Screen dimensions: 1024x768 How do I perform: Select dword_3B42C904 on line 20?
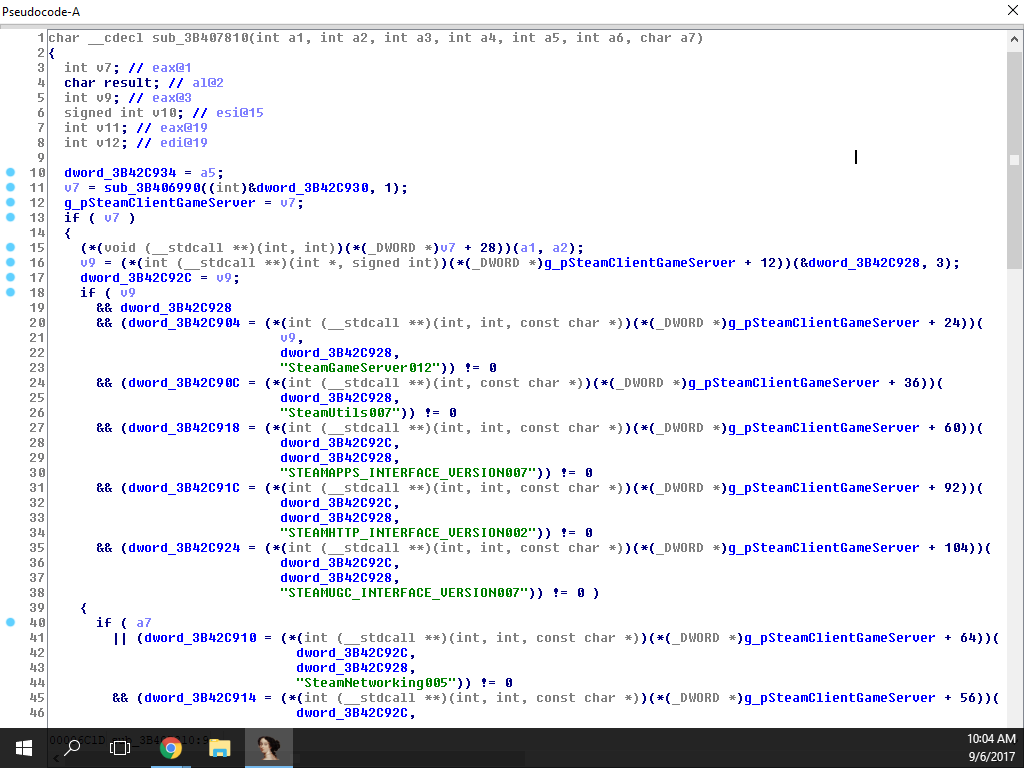pos(184,323)
